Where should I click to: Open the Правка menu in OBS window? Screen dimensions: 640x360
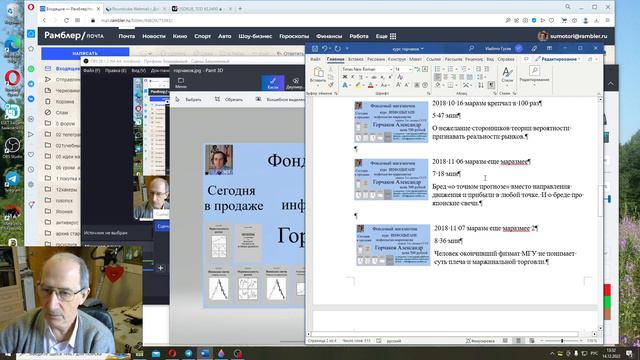click(116, 70)
